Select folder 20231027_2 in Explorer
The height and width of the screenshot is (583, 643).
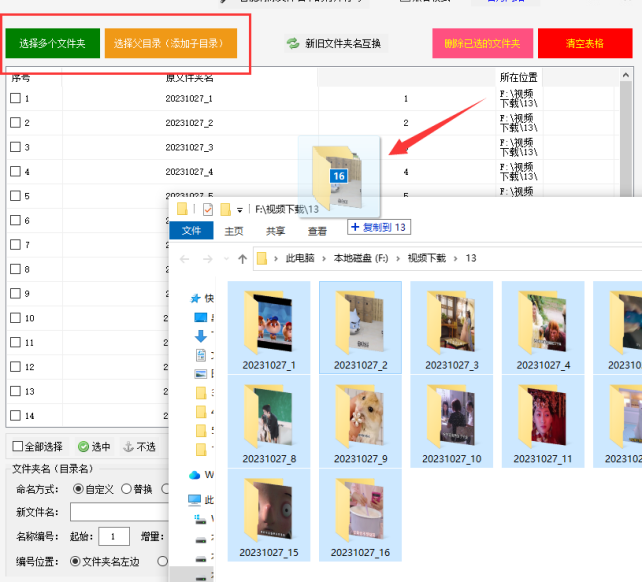pyautogui.click(x=360, y=327)
